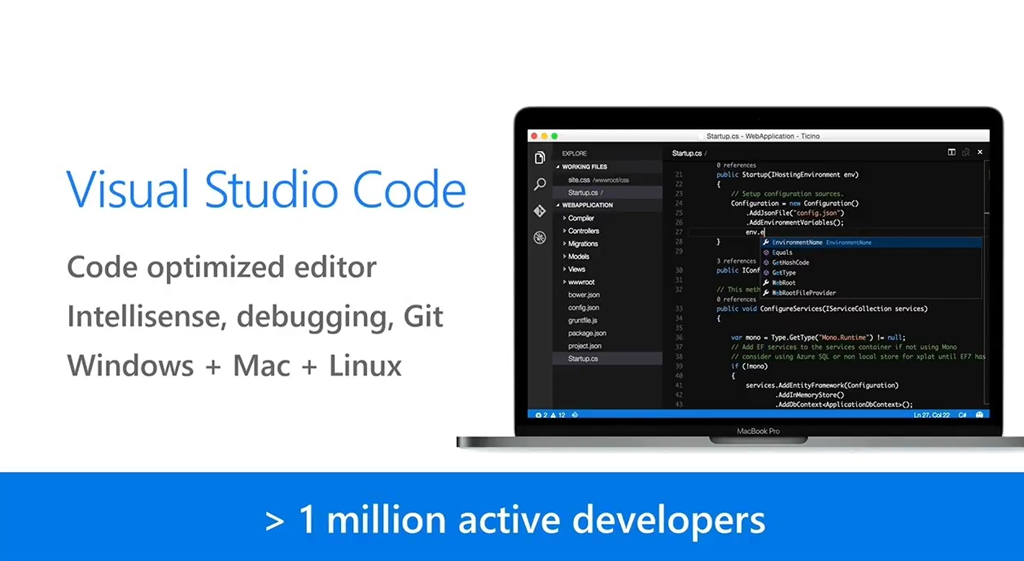Image resolution: width=1024 pixels, height=561 pixels.
Task: Choose WebRootFileProvider from IntelliSense list
Action: click(x=804, y=293)
